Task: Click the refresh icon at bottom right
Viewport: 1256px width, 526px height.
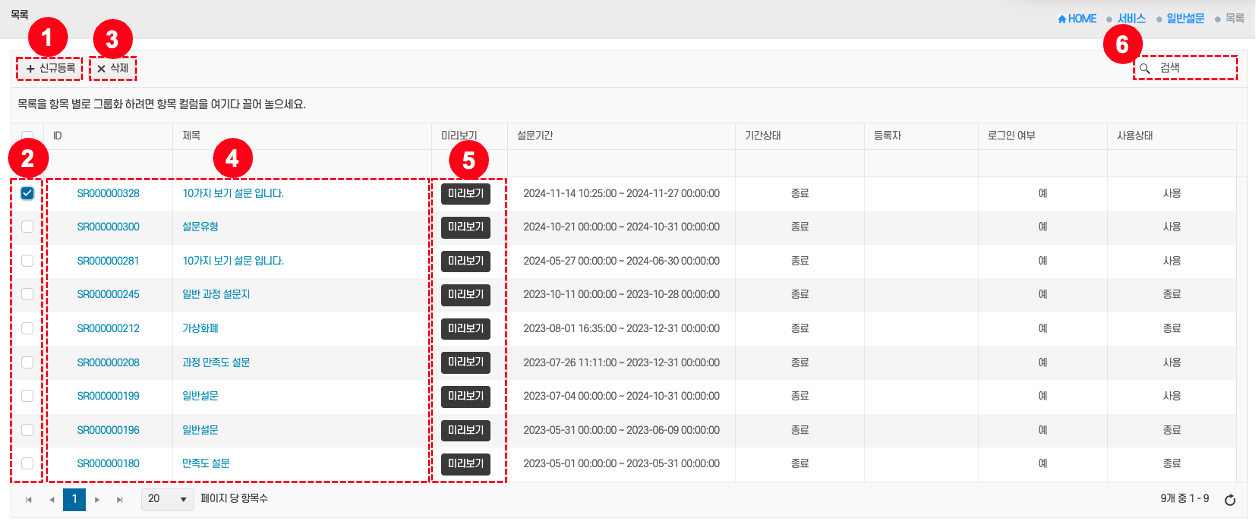Action: coord(1230,499)
